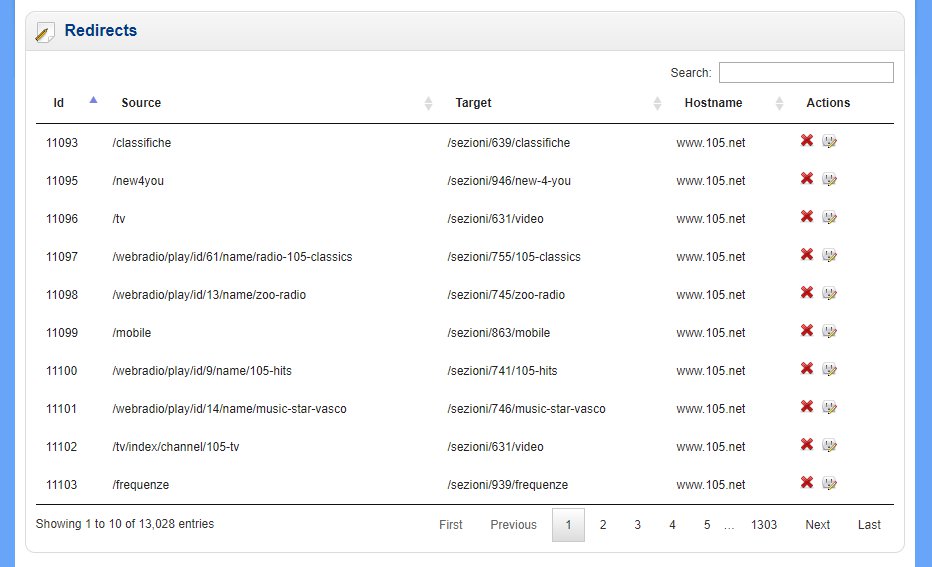Image resolution: width=932 pixels, height=567 pixels.
Task: Delete the /mobile redirect row
Action: [x=806, y=331]
